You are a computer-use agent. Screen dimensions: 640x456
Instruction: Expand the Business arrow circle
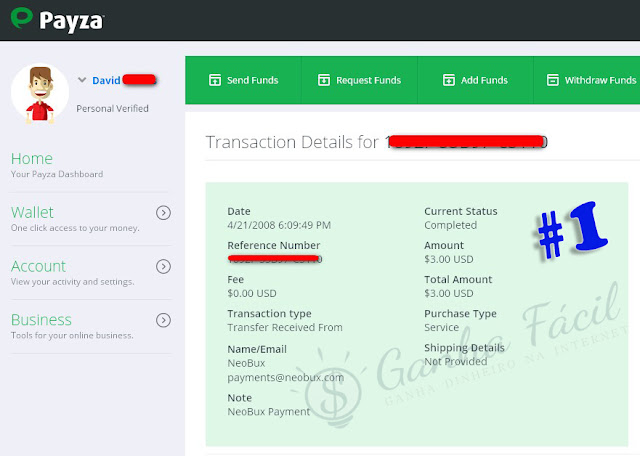tap(163, 320)
